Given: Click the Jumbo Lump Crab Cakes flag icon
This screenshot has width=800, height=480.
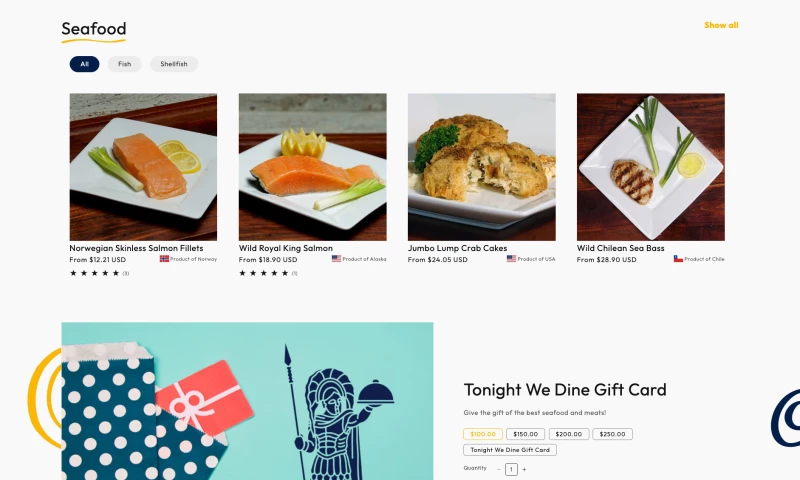Looking at the screenshot, I should (511, 259).
